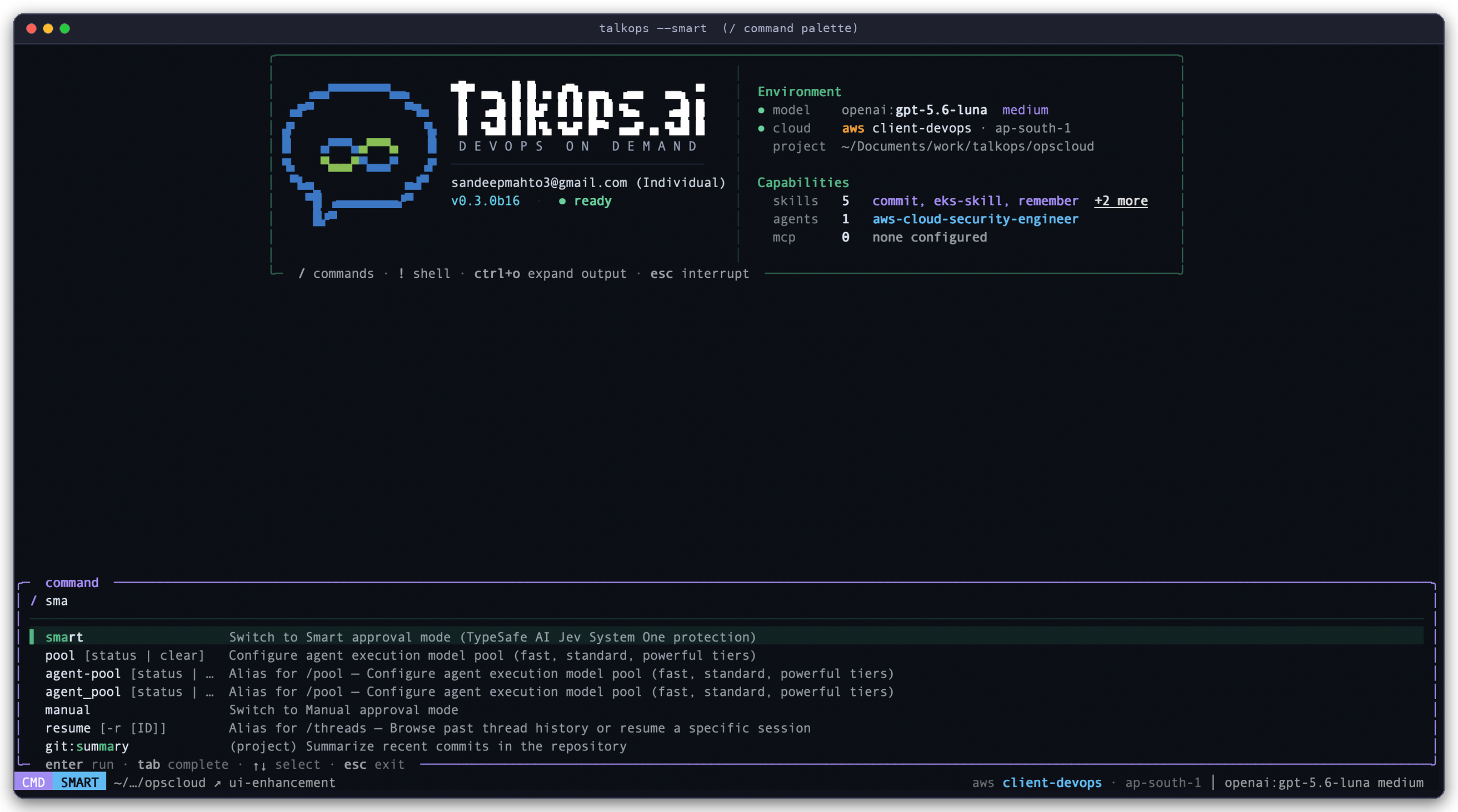Select the git:summary command
Image resolution: width=1458 pixels, height=812 pixels.
click(727, 746)
